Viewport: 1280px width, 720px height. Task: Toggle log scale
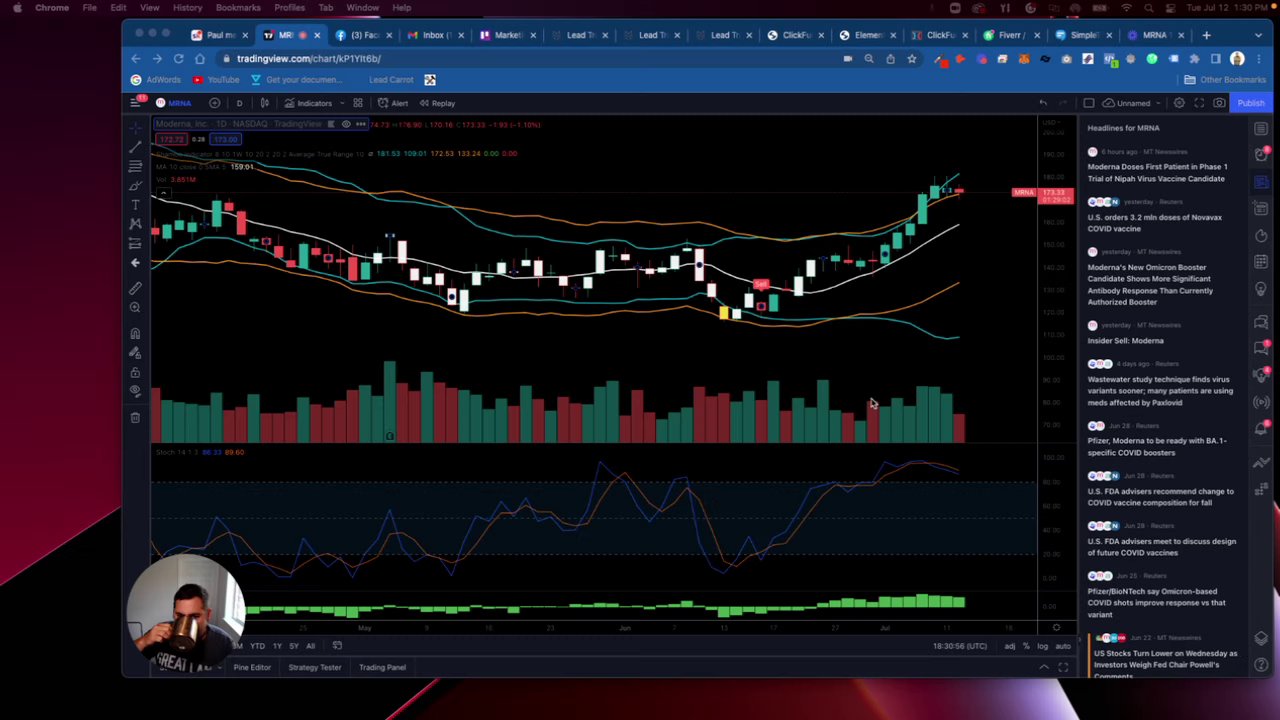coord(1042,646)
